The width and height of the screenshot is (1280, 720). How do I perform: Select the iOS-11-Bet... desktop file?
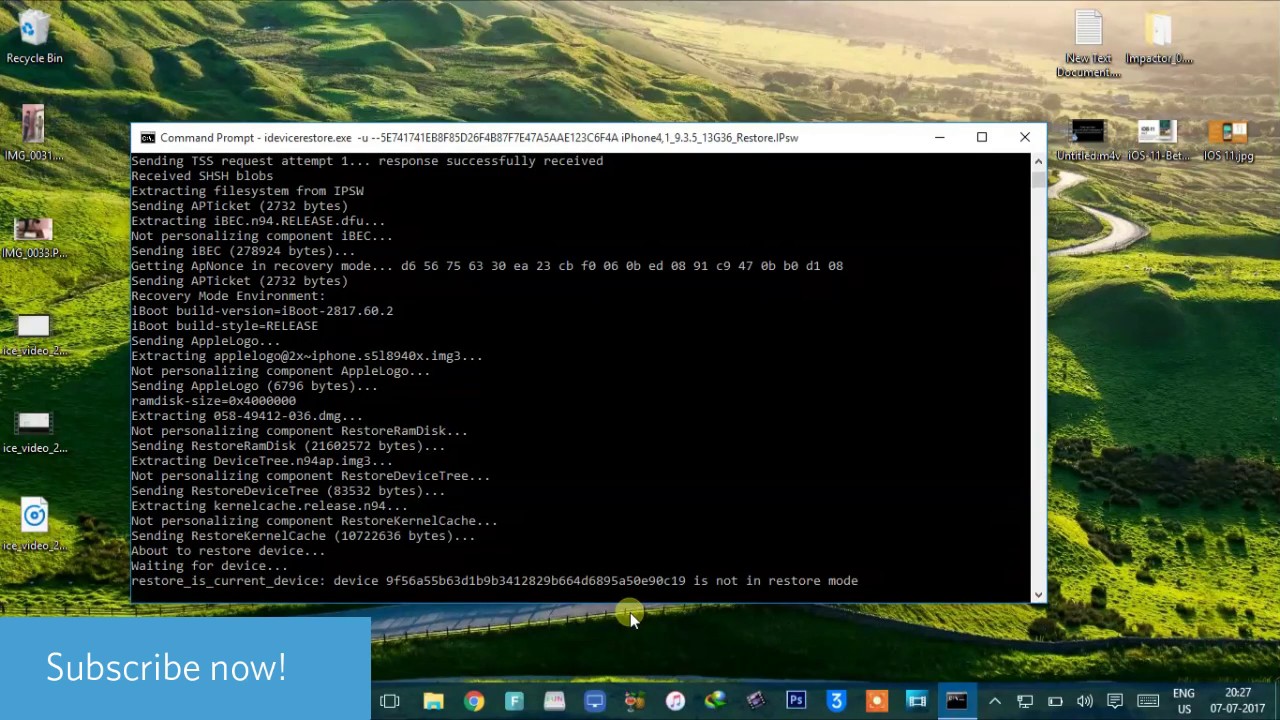(x=1157, y=141)
